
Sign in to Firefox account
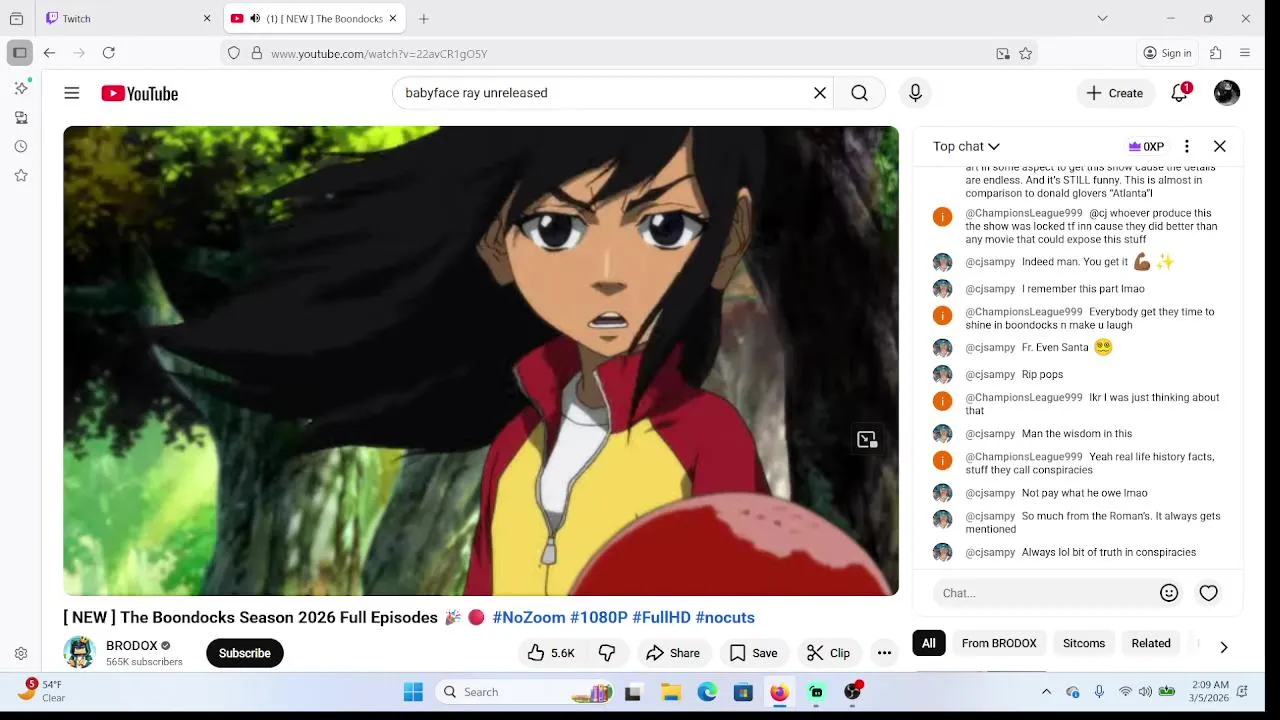pos(1167,53)
